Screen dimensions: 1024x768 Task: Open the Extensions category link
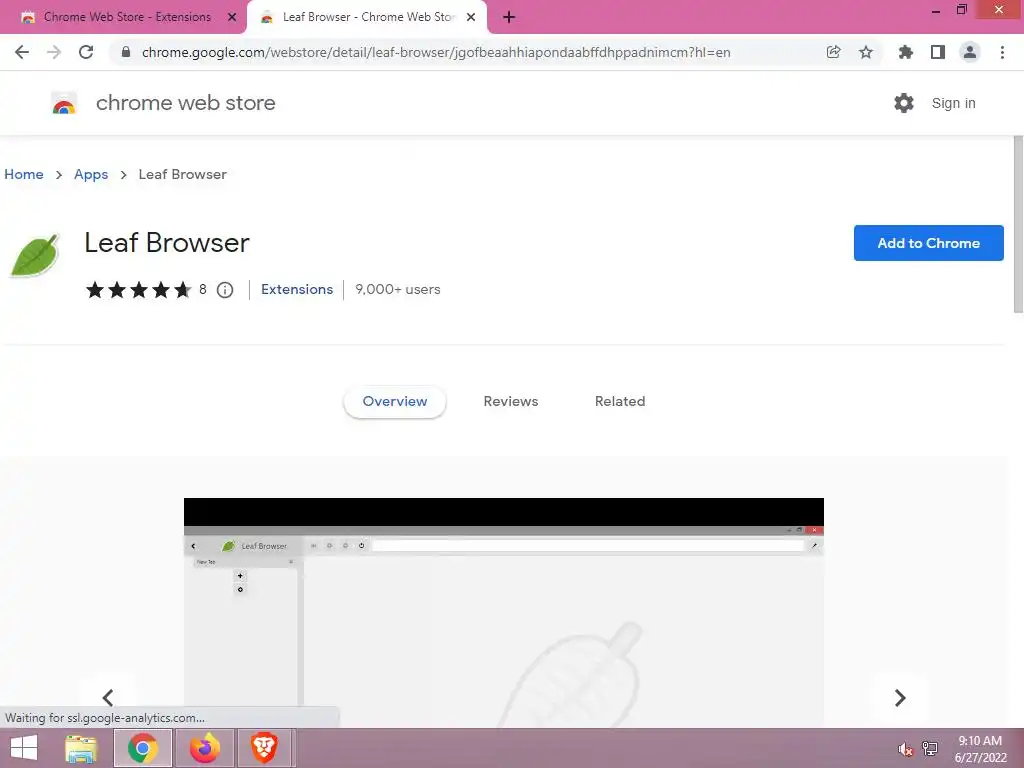coord(297,289)
